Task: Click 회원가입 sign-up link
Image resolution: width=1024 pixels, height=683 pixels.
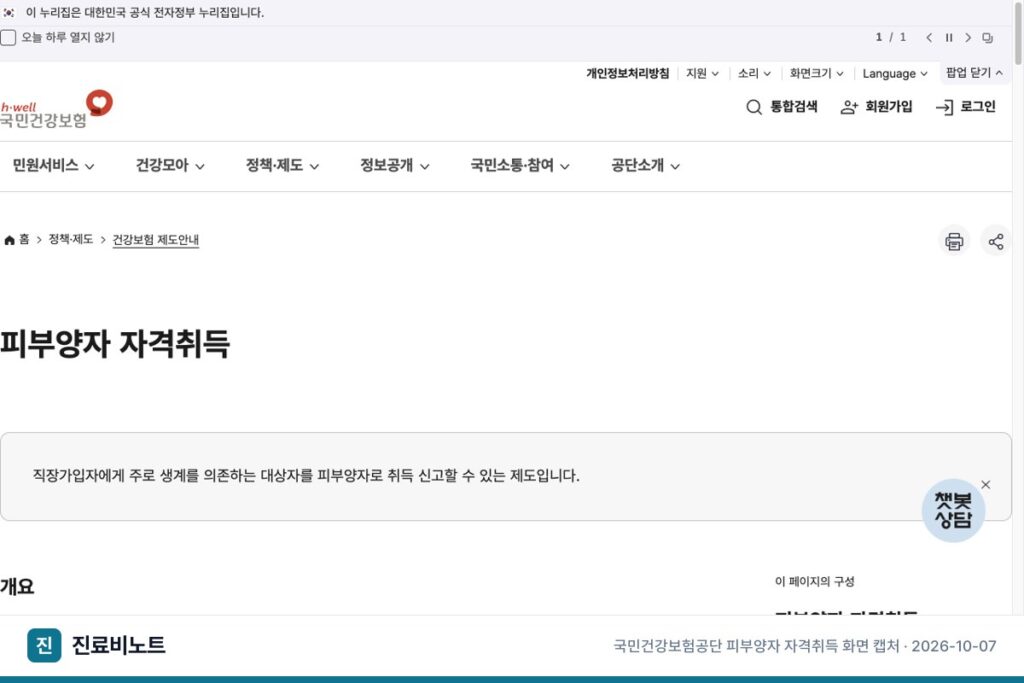Action: [x=876, y=106]
